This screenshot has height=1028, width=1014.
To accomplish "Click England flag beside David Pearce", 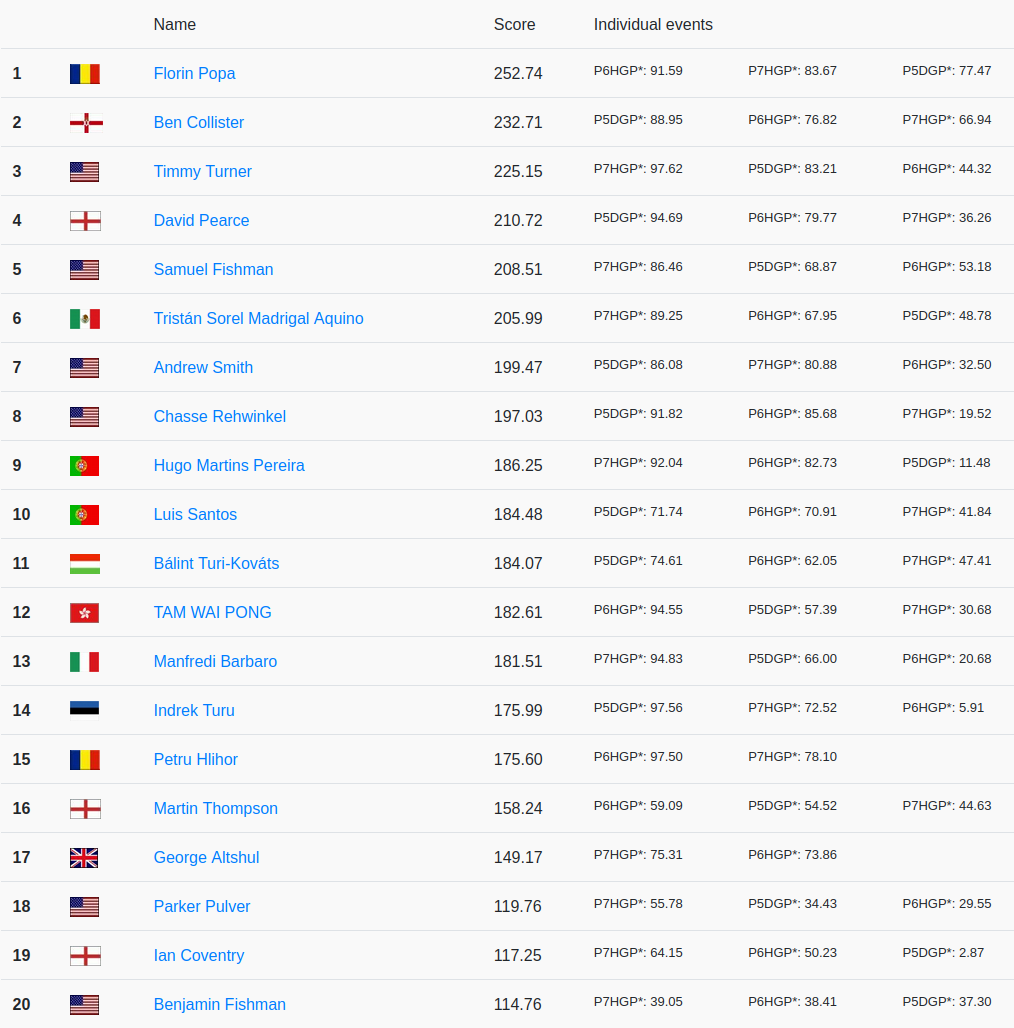I will coord(84,220).
